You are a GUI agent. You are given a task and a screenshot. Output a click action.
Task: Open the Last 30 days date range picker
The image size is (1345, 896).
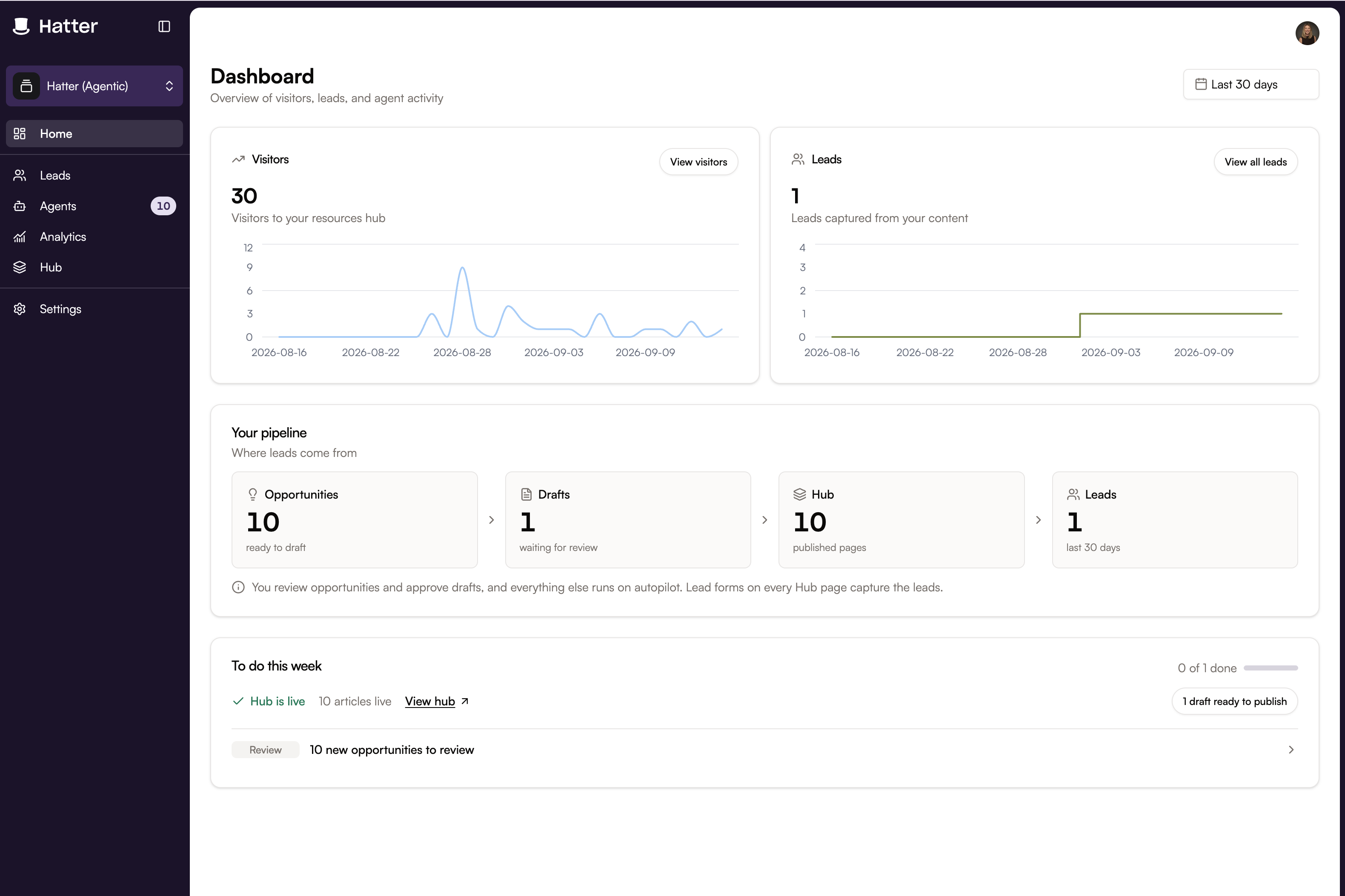[x=1251, y=85]
